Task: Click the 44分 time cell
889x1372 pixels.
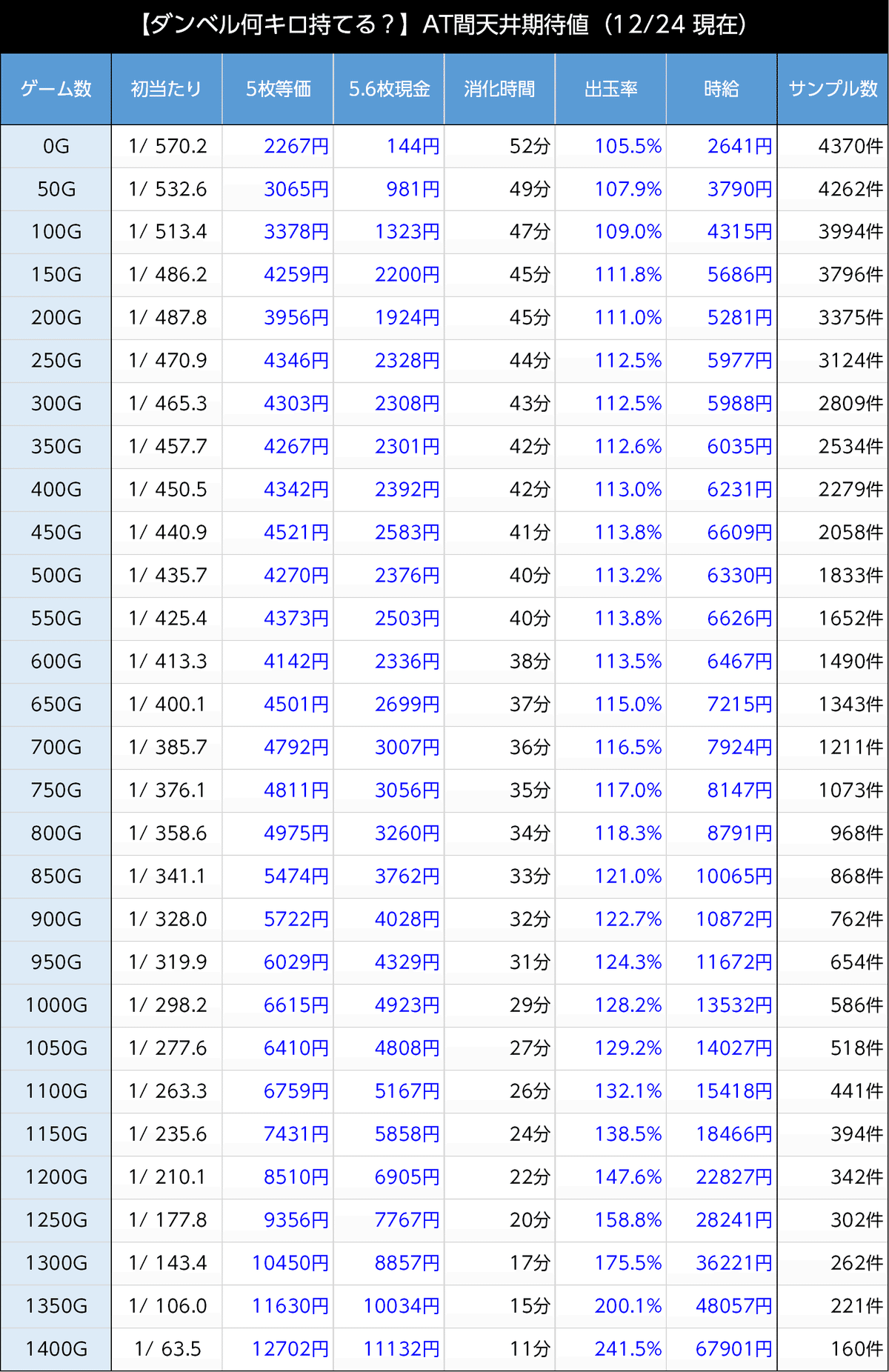Action: 530,362
